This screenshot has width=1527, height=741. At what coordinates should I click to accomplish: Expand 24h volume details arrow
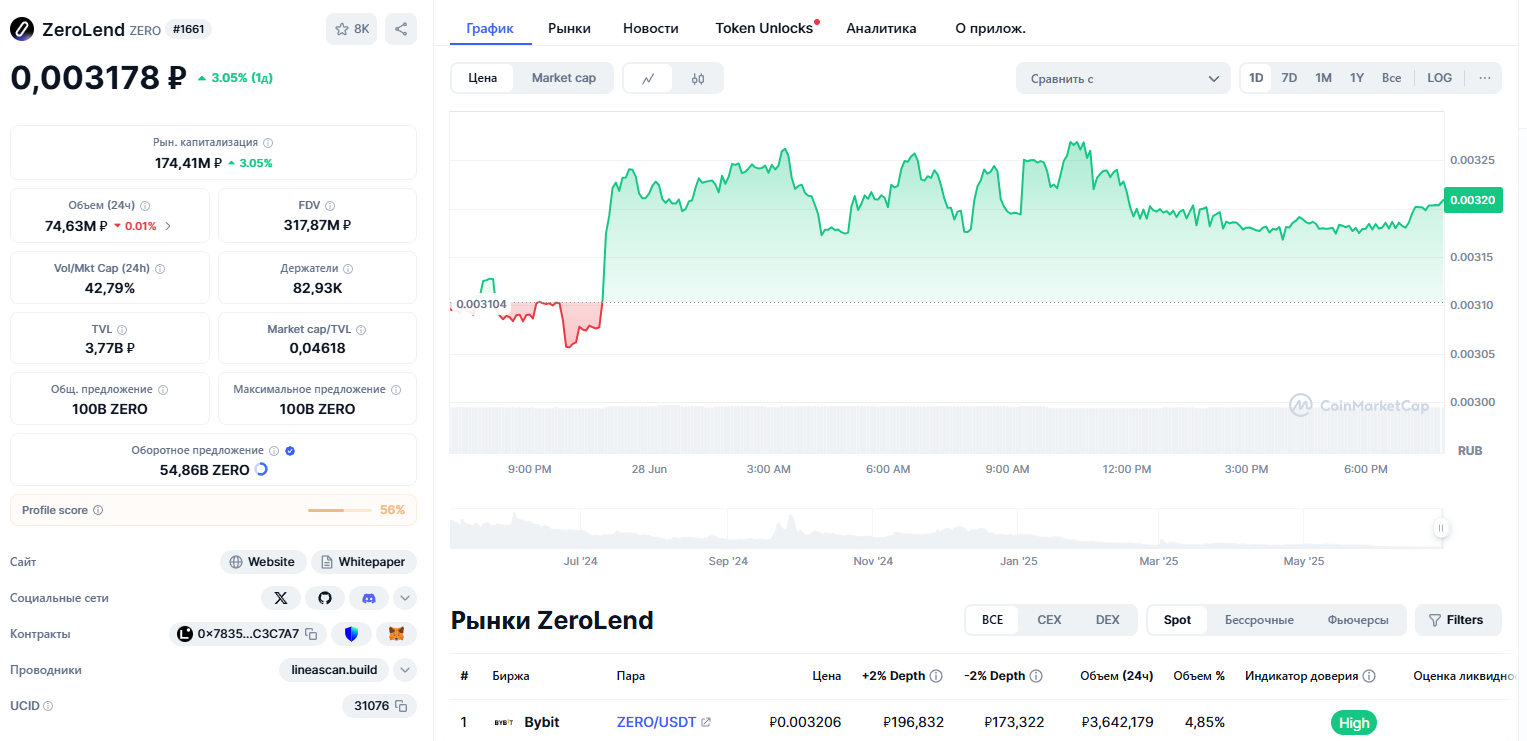click(x=168, y=226)
